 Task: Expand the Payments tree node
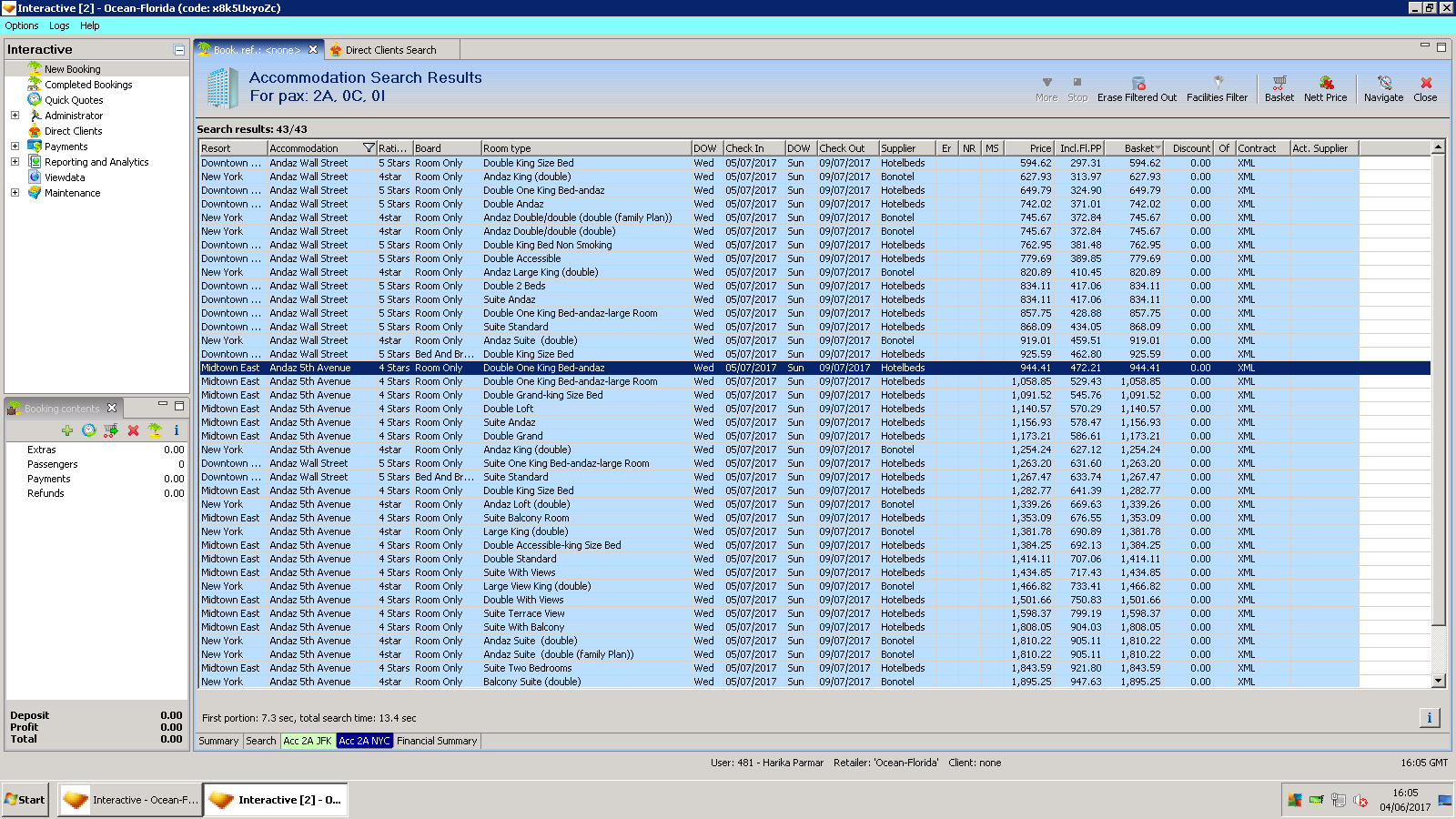pos(15,147)
